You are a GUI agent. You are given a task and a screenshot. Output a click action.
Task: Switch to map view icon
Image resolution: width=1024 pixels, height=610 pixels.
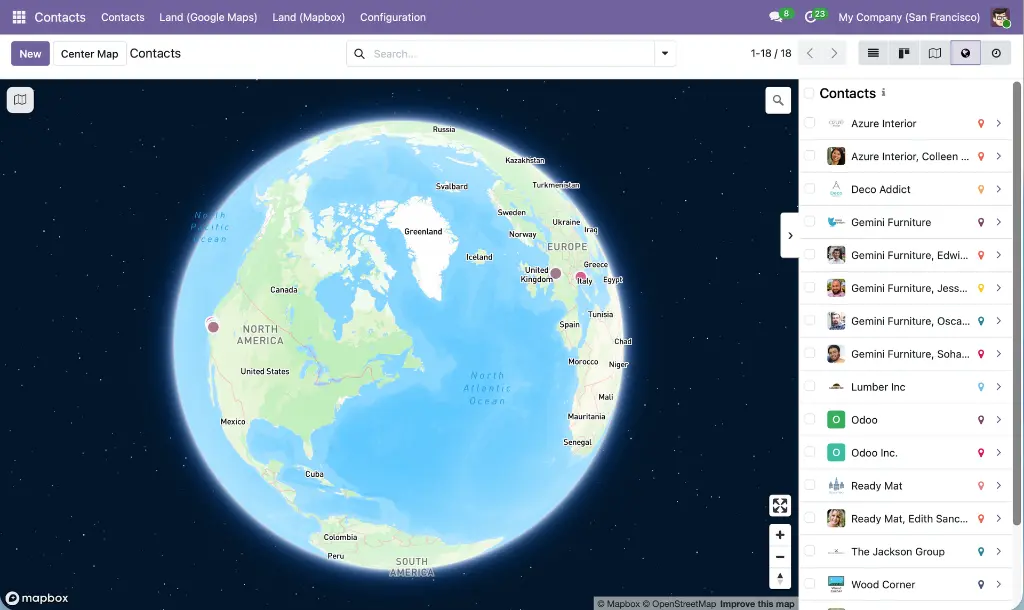(935, 54)
